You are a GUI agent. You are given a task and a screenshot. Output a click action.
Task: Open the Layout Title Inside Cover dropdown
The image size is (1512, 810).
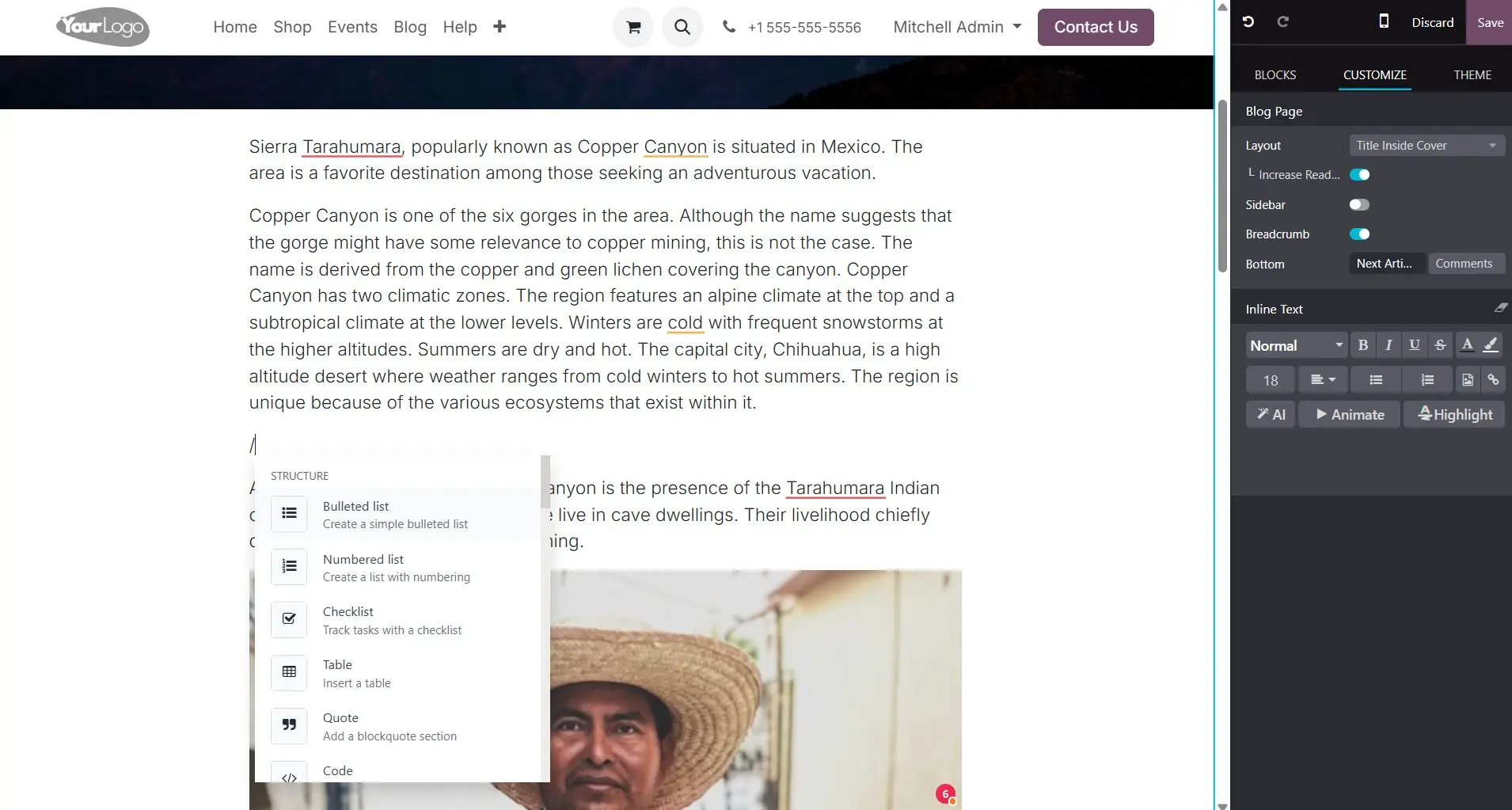coord(1427,146)
